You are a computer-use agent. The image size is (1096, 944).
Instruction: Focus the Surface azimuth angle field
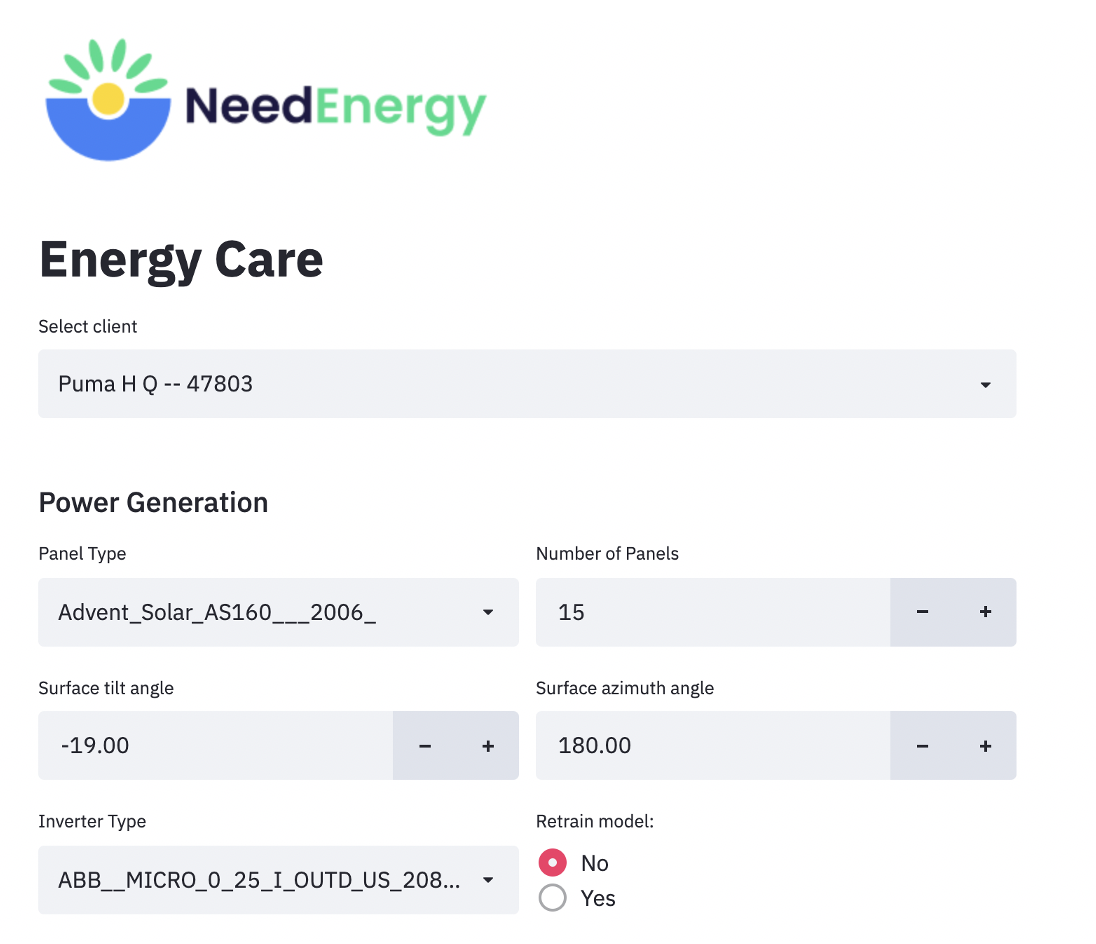(x=713, y=746)
